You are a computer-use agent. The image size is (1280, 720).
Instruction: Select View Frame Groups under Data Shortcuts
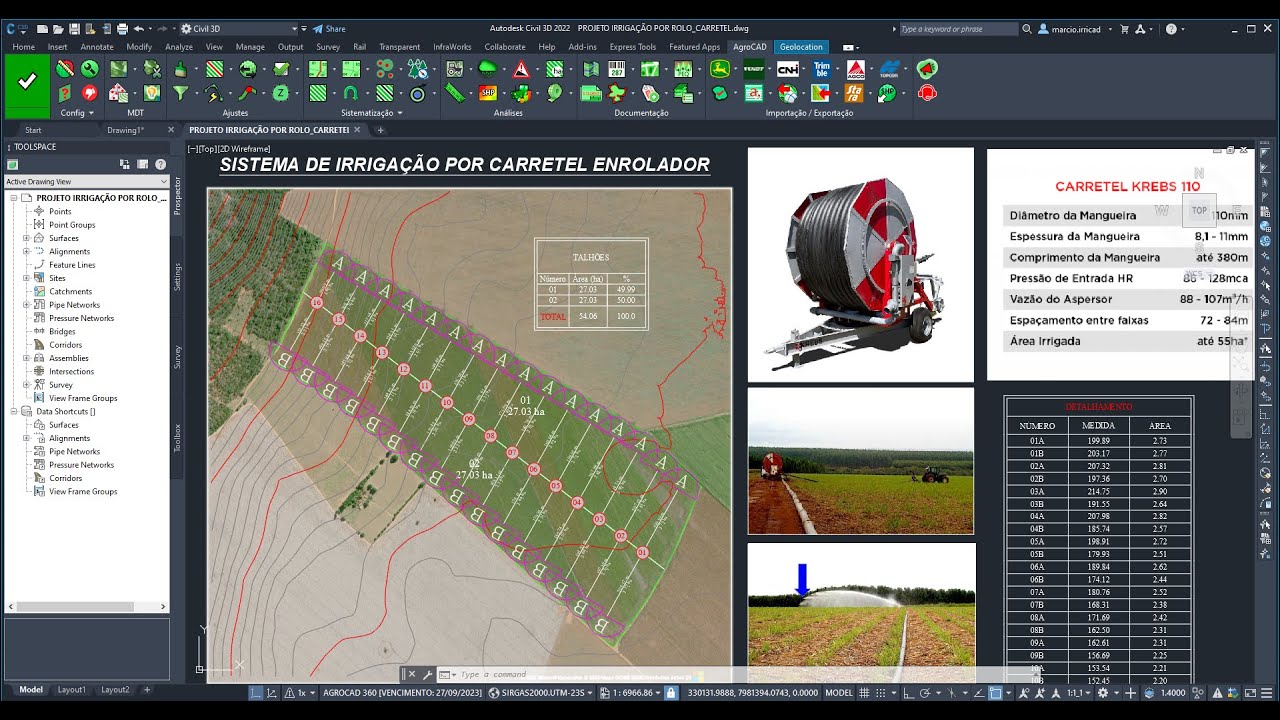tap(83, 491)
